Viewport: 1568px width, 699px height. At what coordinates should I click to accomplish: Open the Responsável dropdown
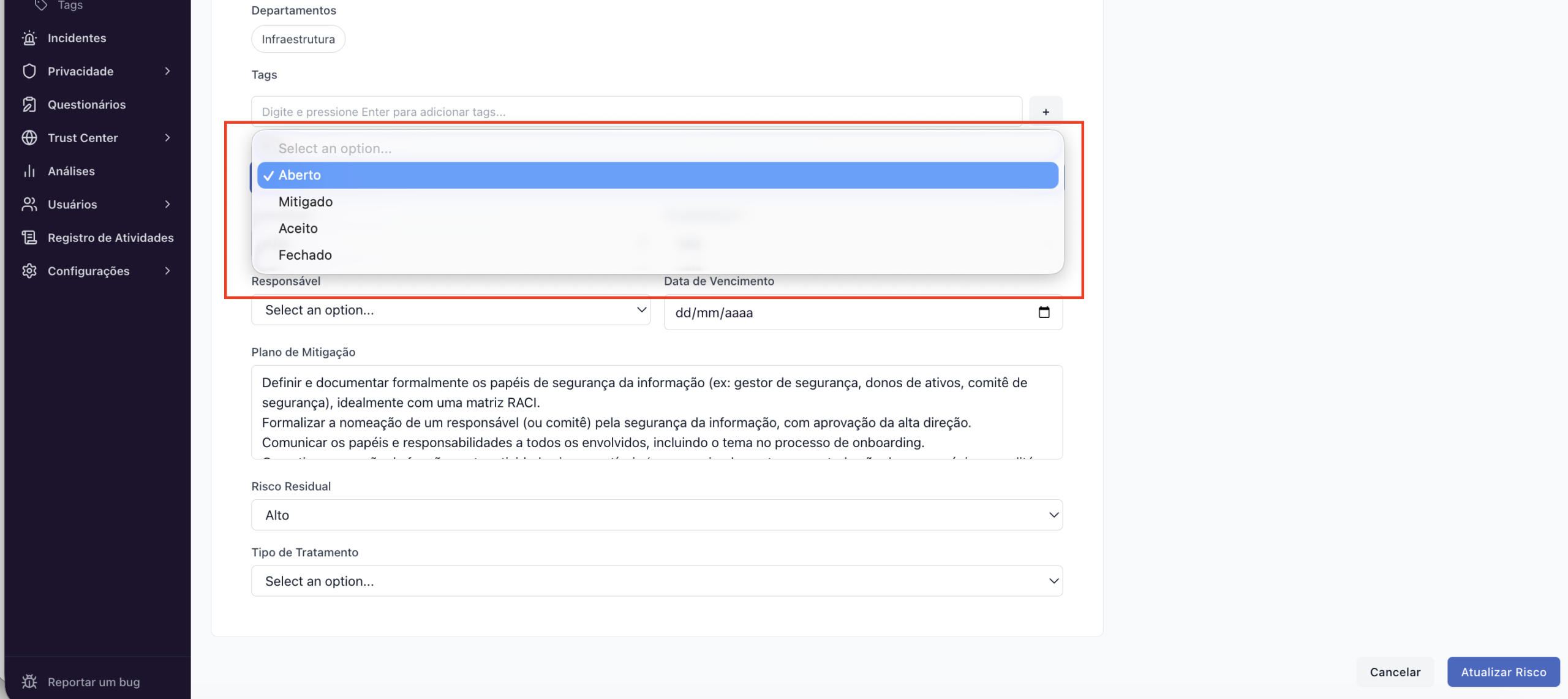click(451, 310)
